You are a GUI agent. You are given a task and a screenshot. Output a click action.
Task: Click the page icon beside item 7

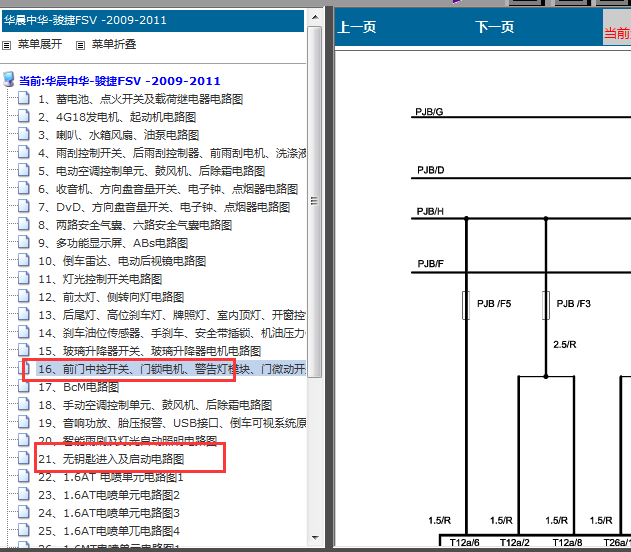point(24,206)
